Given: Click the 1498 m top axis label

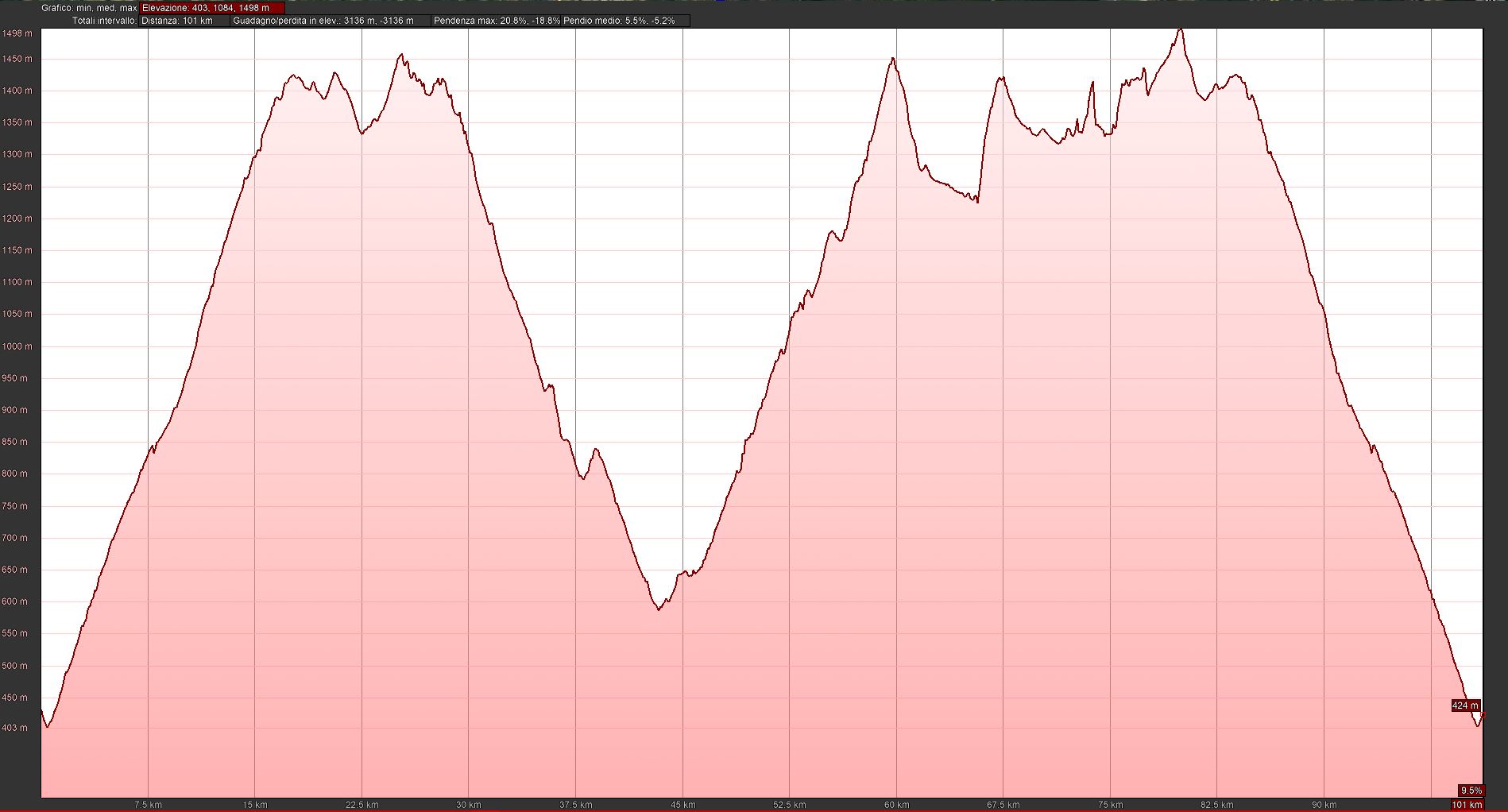Looking at the screenshot, I should [17, 33].
